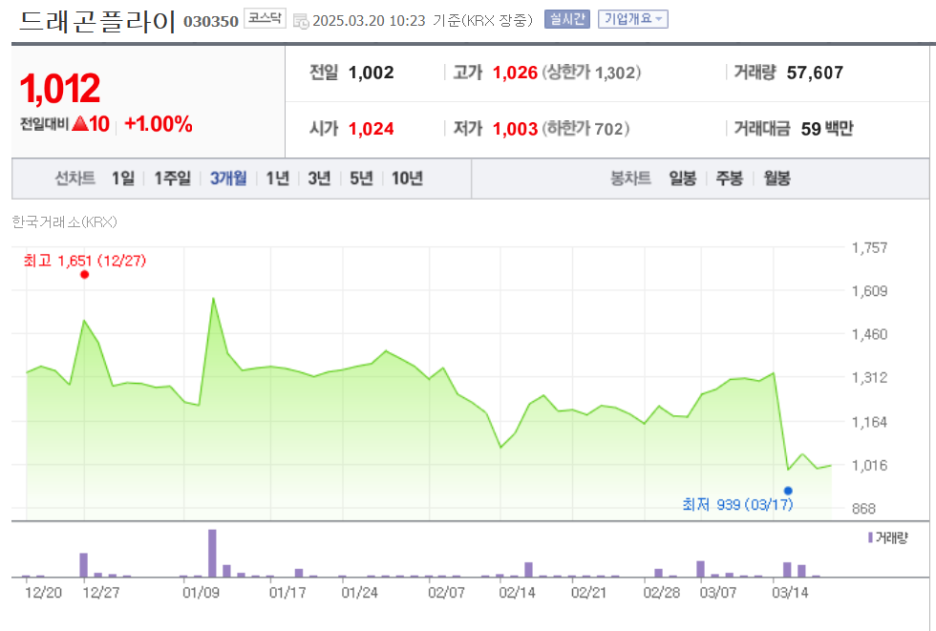This screenshot has height=631, width=936.
Task: Open the 월봉 candlestick chart
Action: [777, 178]
